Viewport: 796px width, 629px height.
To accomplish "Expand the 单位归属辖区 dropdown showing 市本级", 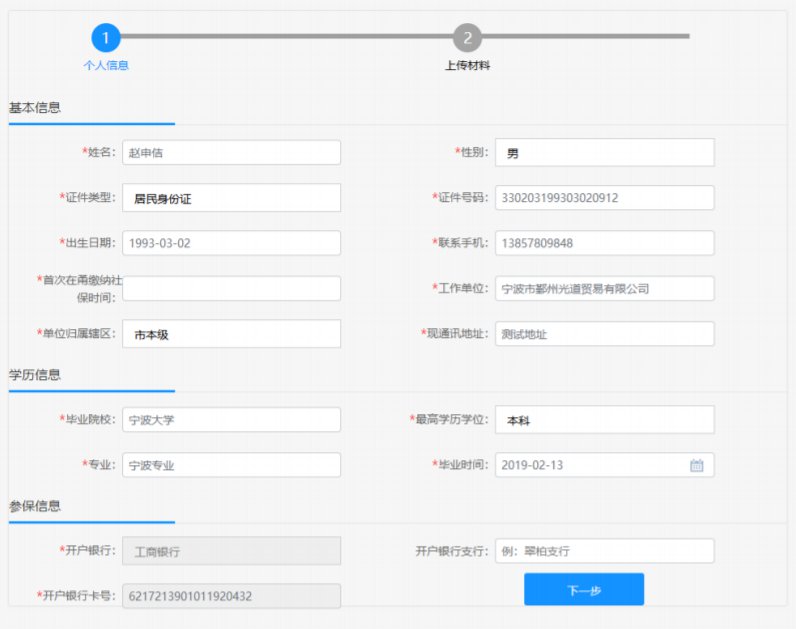I will click(x=231, y=335).
